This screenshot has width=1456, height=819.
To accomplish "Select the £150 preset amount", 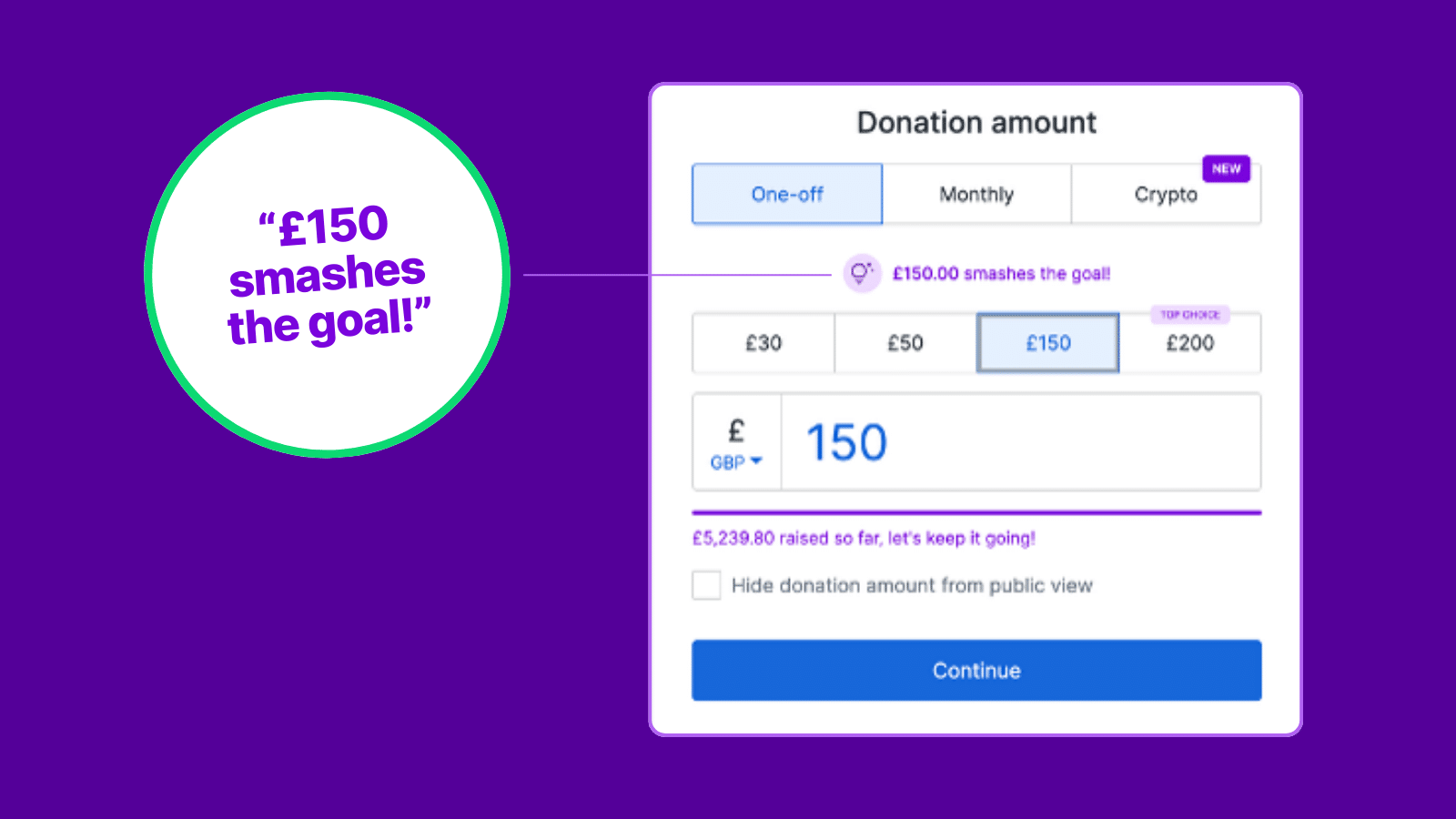I will pyautogui.click(x=1047, y=343).
